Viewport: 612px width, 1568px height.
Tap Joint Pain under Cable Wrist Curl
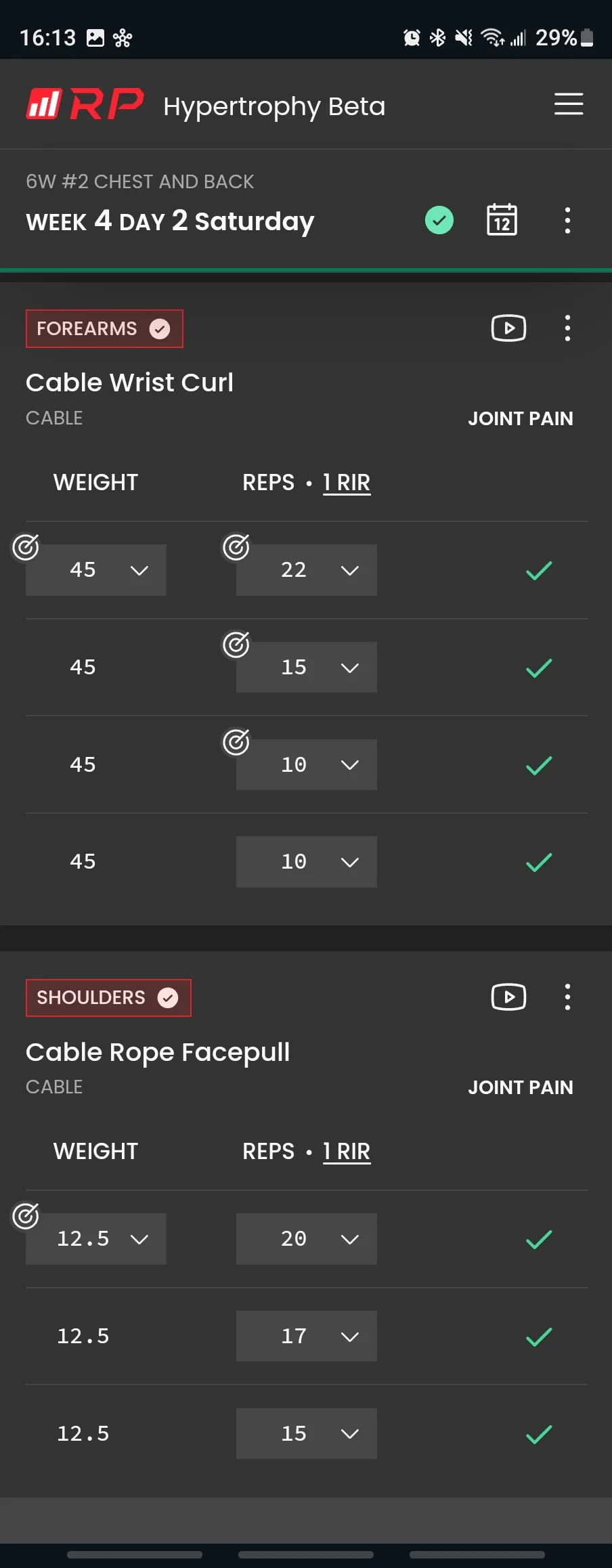pos(520,418)
